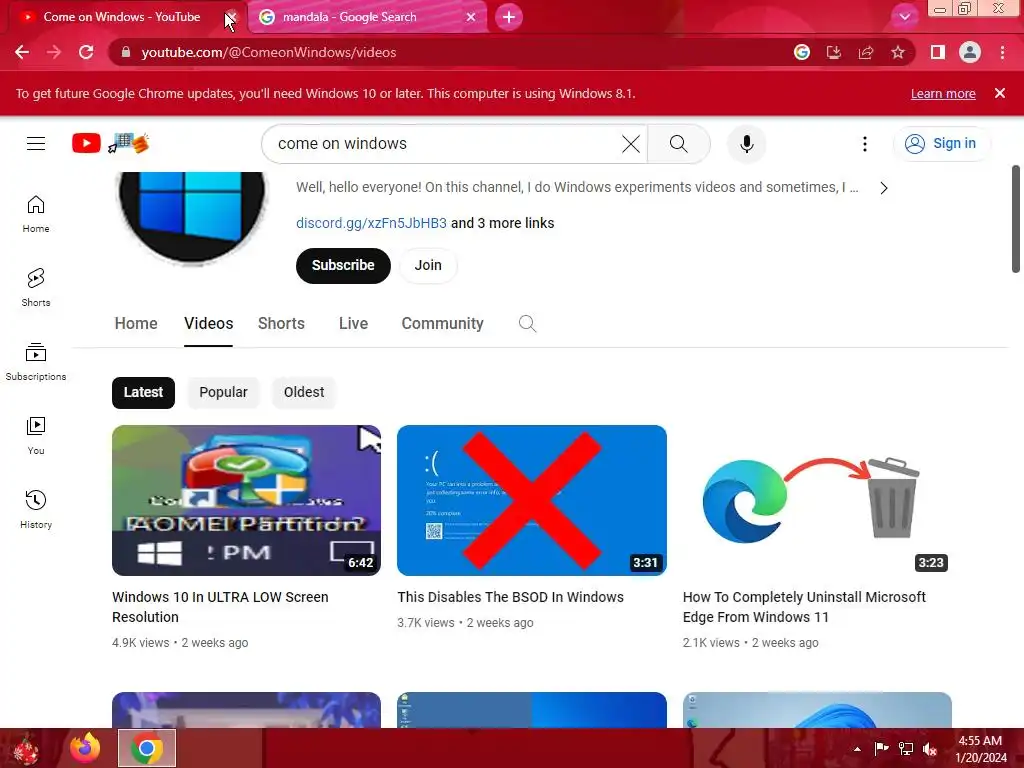Open Chrome profile avatar
Image resolution: width=1024 pixels, height=768 pixels.
coord(970,52)
